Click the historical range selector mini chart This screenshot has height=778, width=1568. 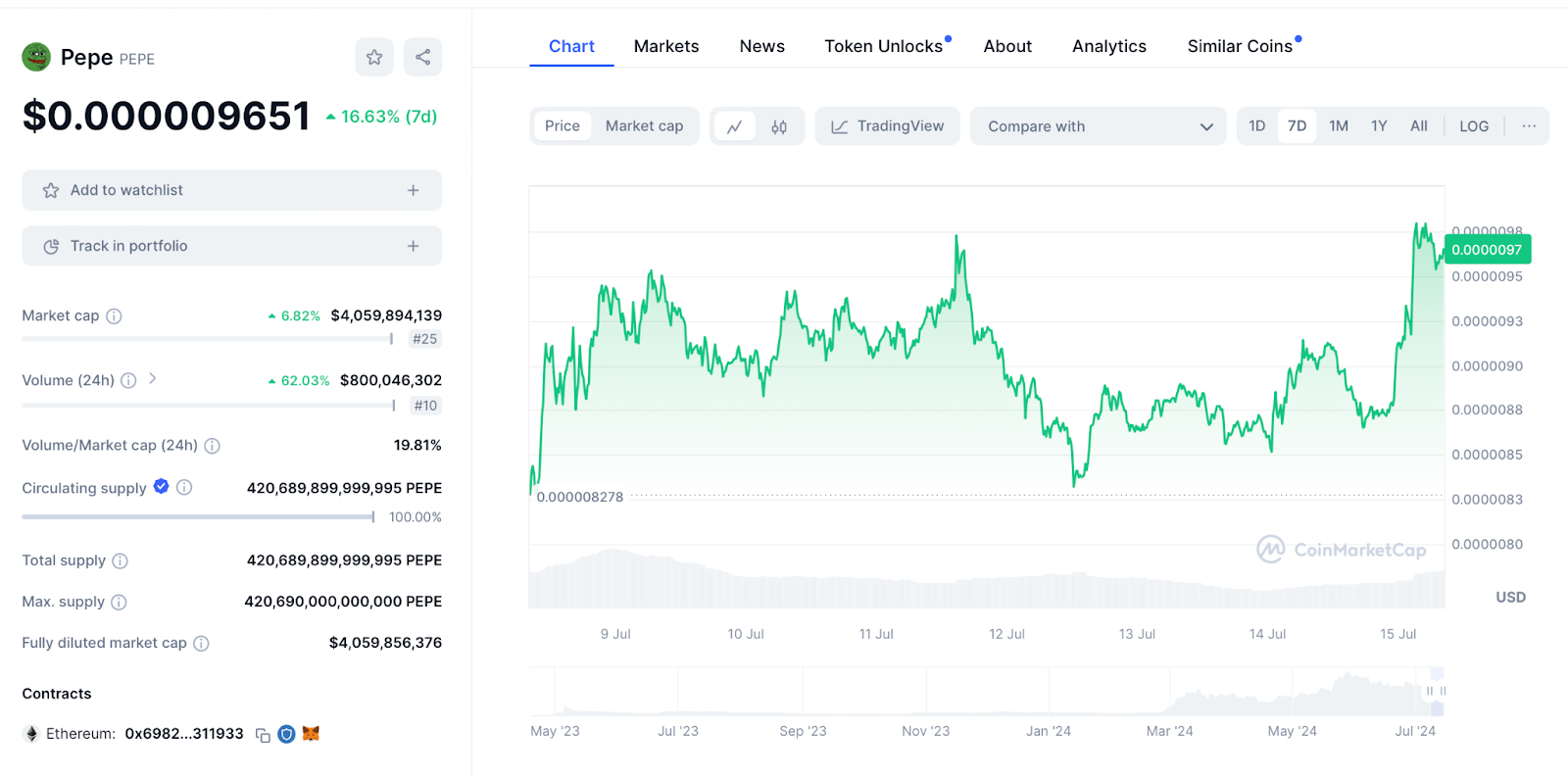click(987, 692)
